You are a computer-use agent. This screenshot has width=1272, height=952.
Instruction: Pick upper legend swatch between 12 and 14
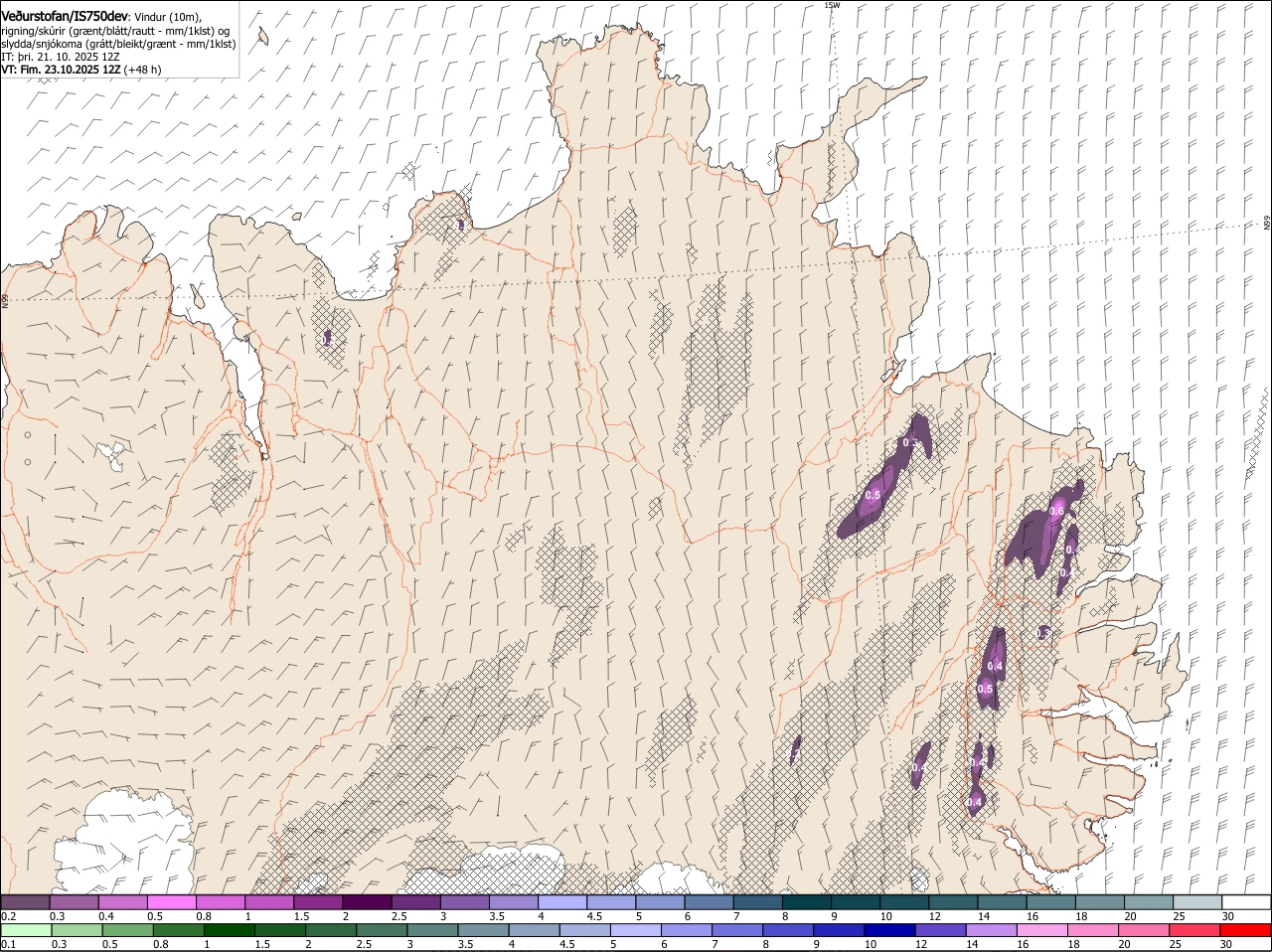[x=952, y=902]
